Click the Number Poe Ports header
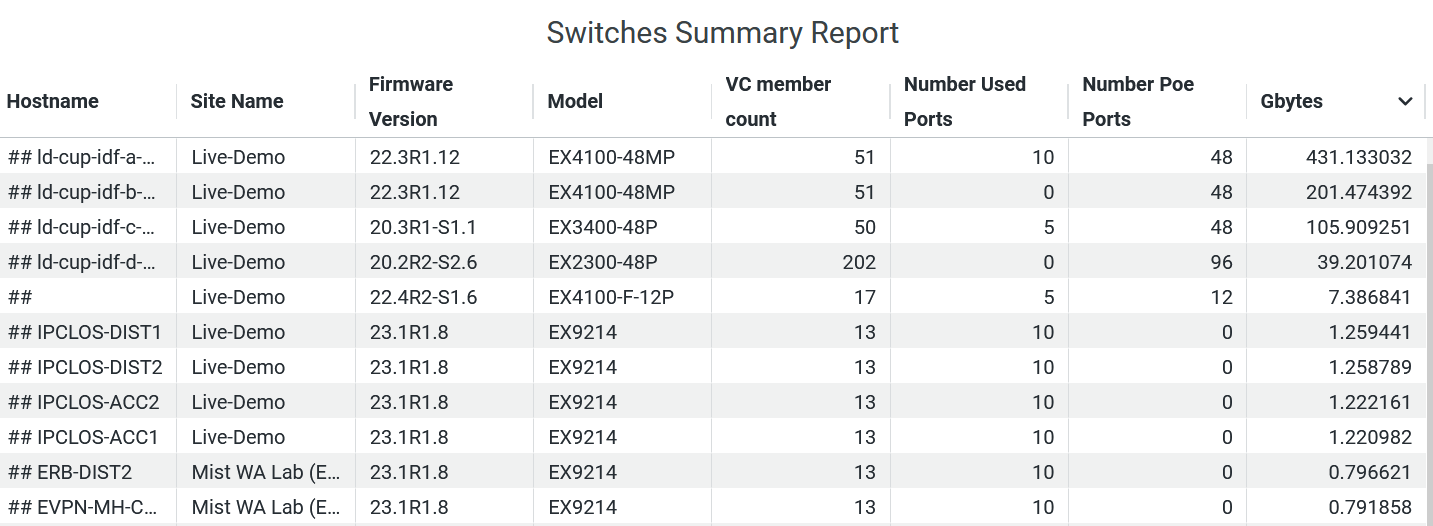1433x526 pixels. pos(1138,102)
